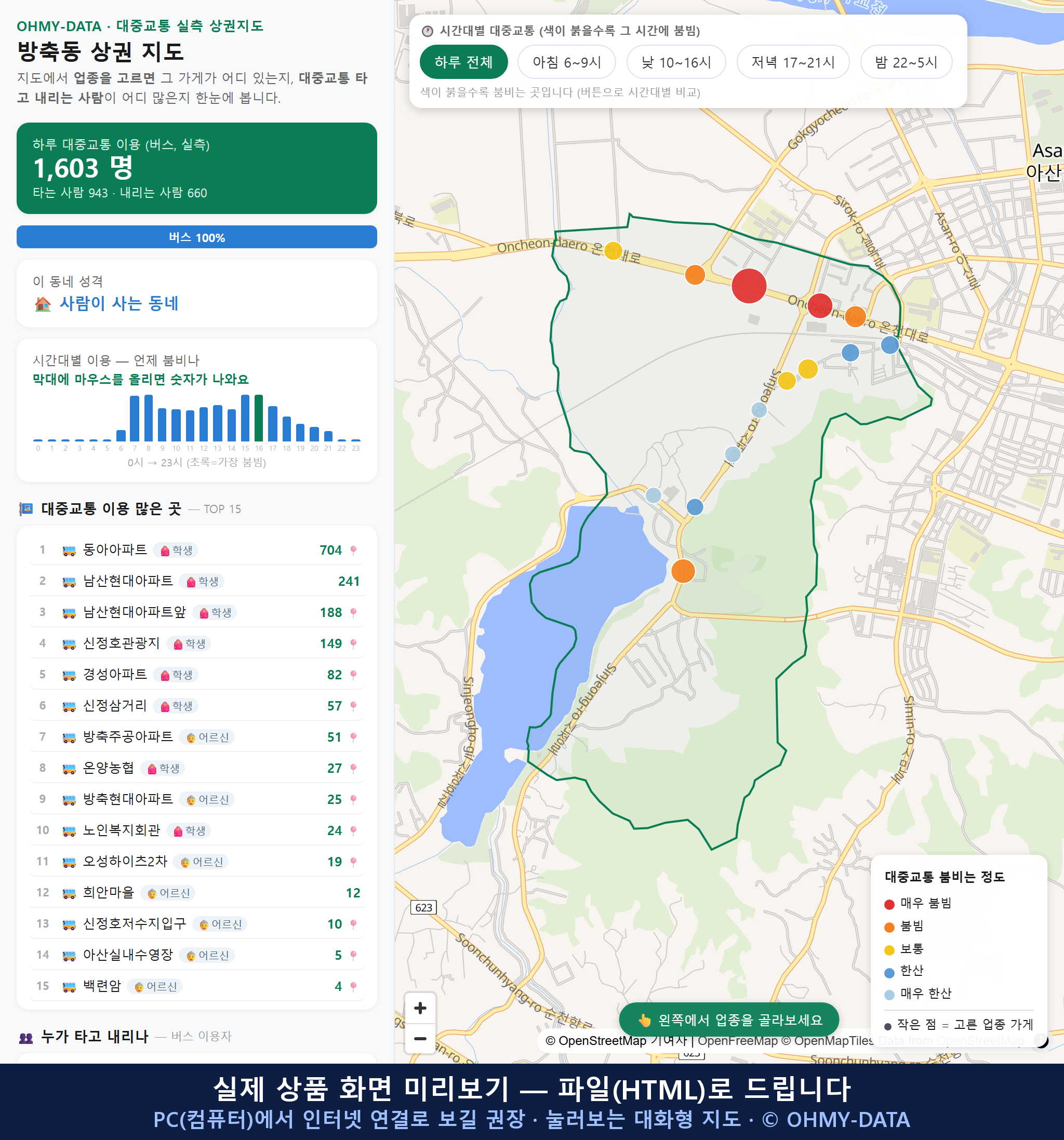Screen dimensions: 1064x1140
Task: Click the map pin icon in the 백련암 row
Action: click(353, 987)
